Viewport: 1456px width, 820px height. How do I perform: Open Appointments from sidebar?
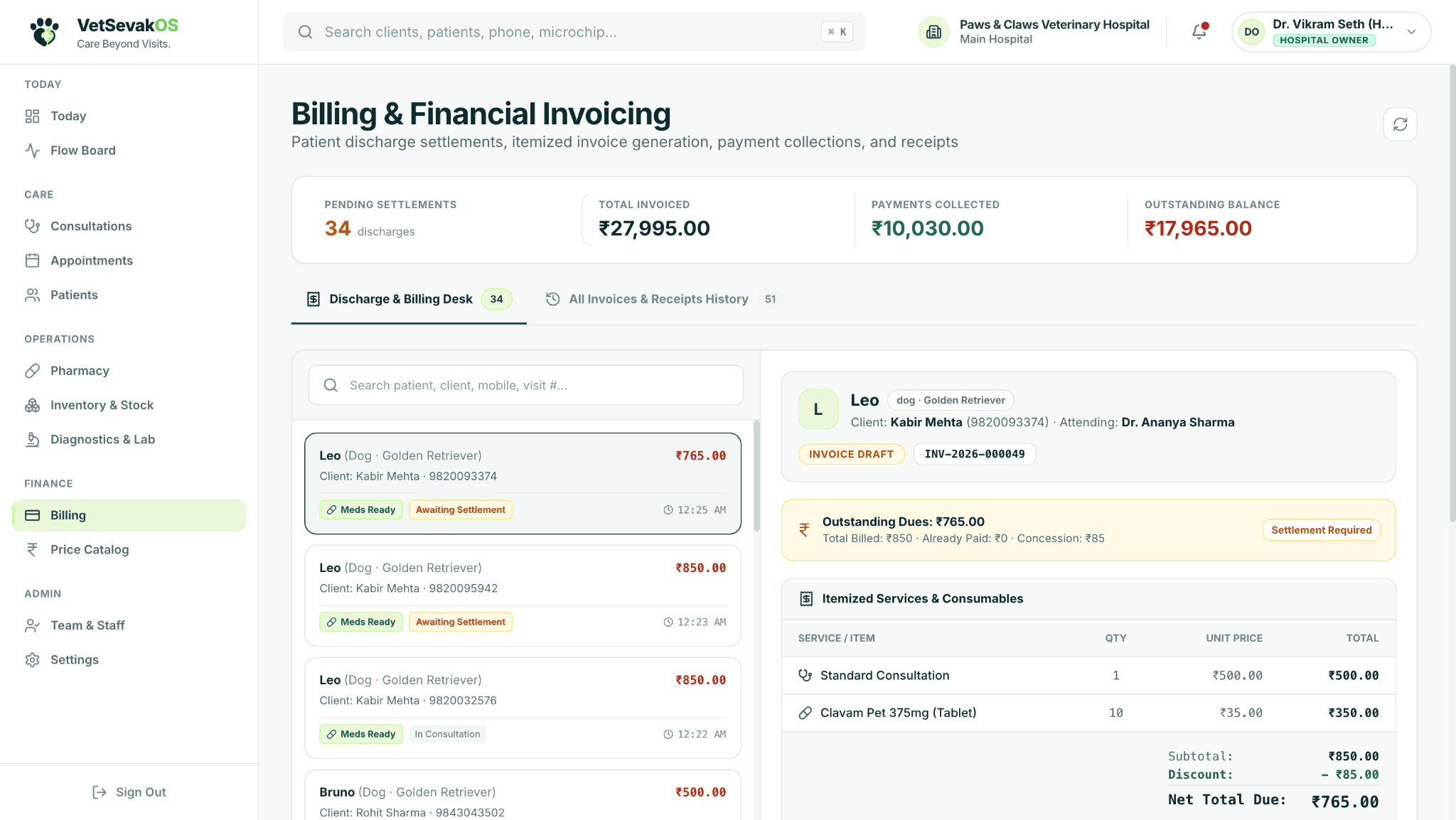coord(129,260)
